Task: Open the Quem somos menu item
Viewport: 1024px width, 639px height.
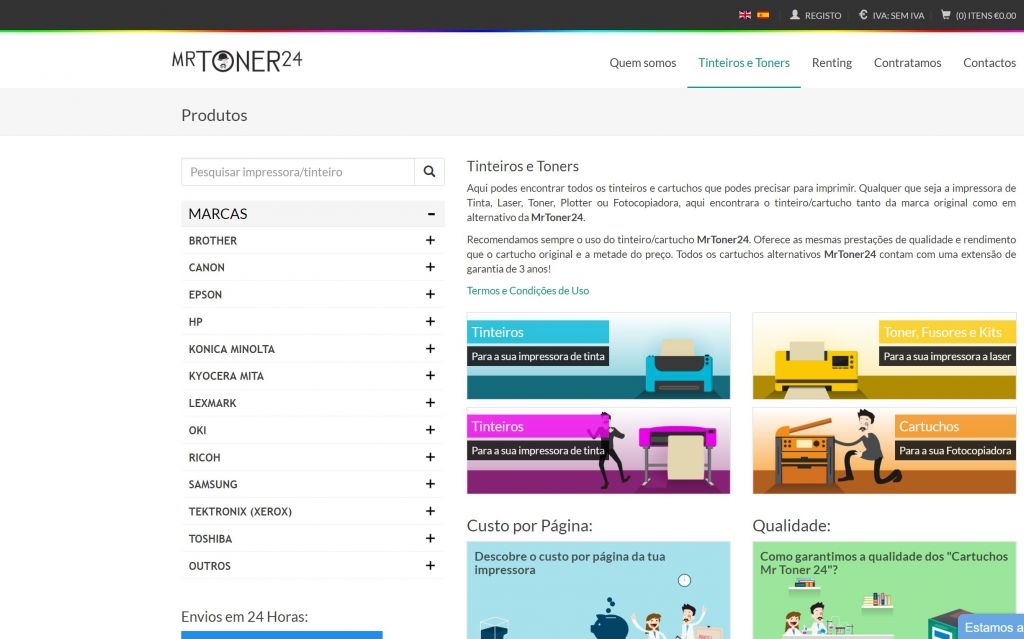Action: (643, 62)
